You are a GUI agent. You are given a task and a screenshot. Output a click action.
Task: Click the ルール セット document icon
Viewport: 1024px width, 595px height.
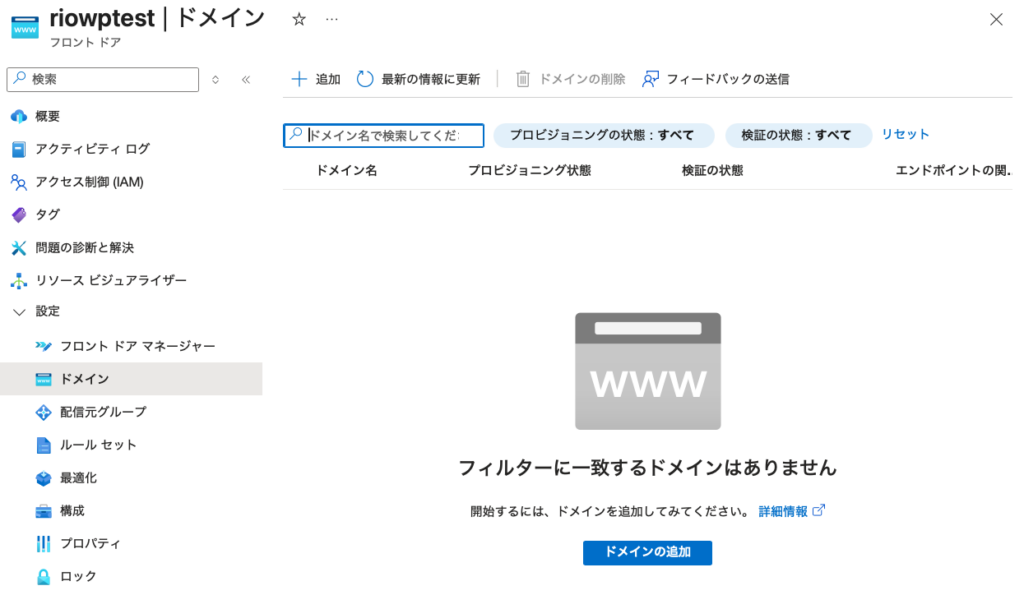[x=43, y=445]
